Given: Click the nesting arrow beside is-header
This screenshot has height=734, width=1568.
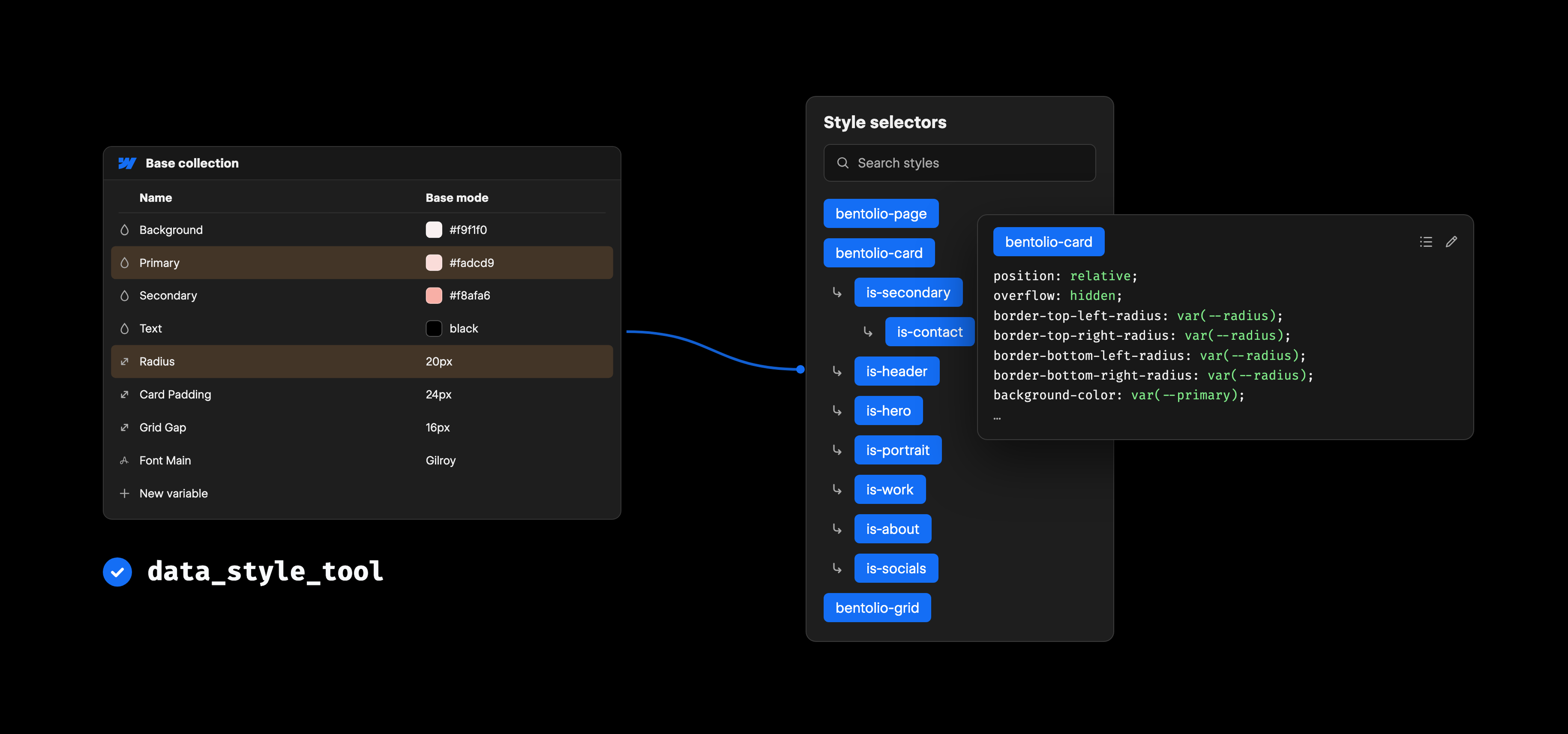Looking at the screenshot, I should pos(837,372).
